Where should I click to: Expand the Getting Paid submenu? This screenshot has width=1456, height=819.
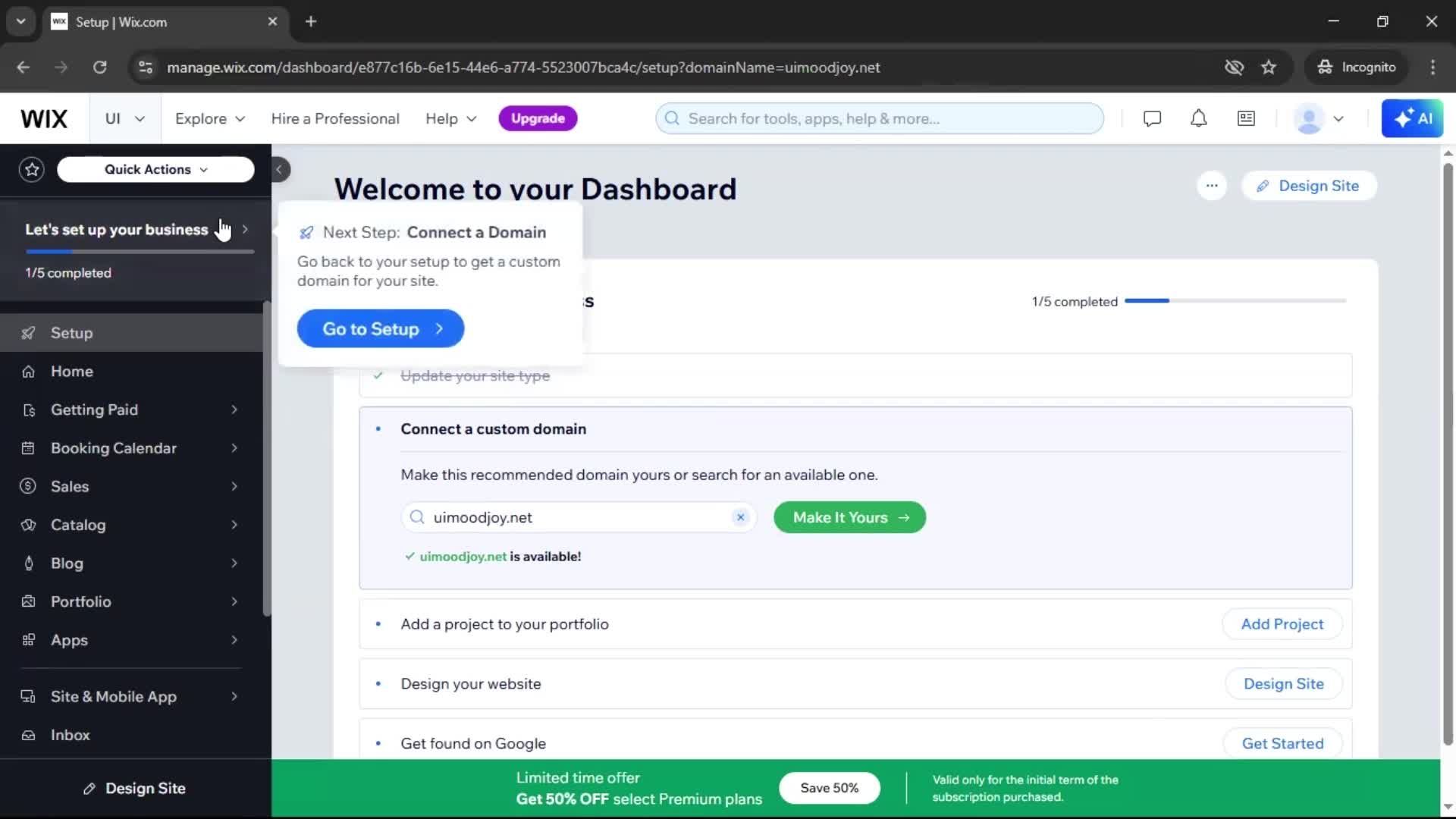234,409
